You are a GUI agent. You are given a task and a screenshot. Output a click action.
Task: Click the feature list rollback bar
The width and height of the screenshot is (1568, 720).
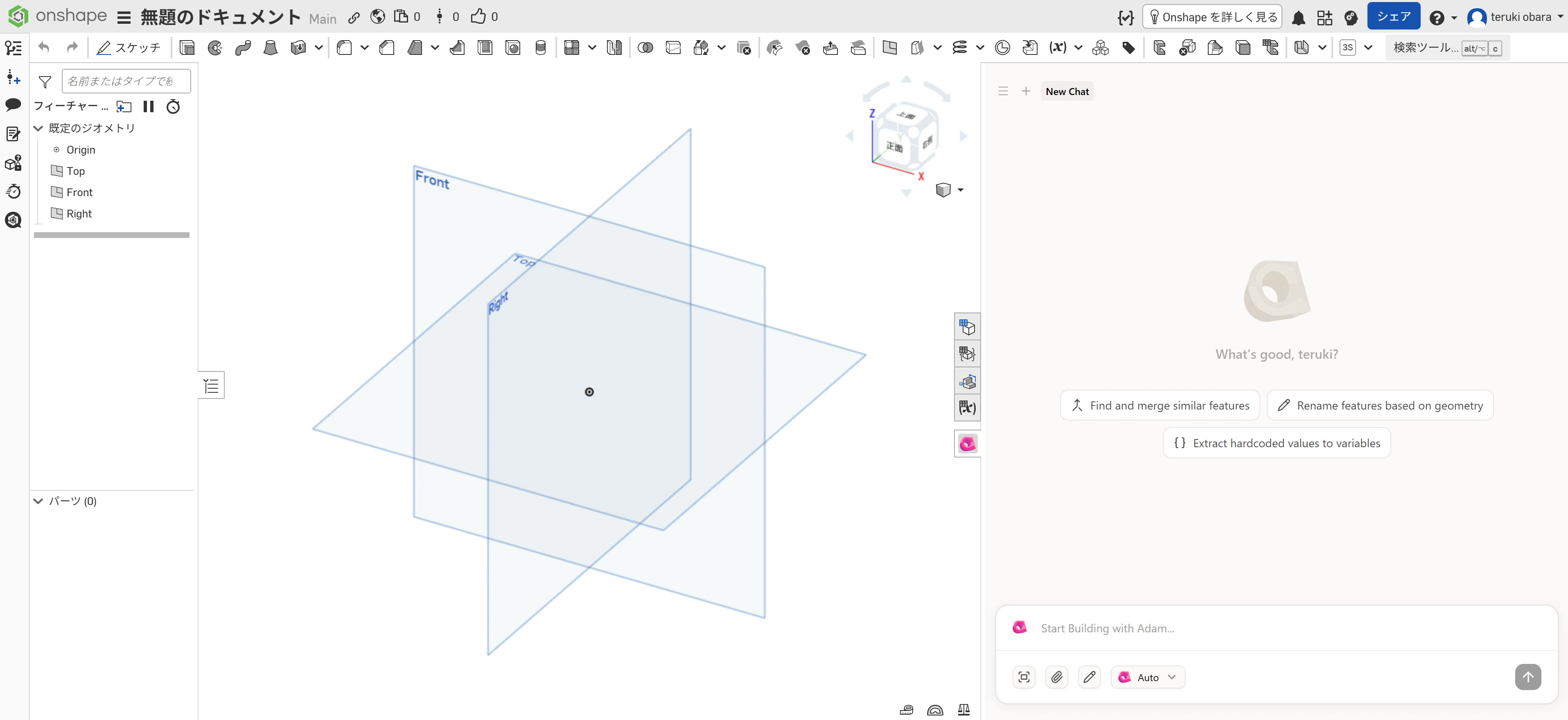click(111, 235)
